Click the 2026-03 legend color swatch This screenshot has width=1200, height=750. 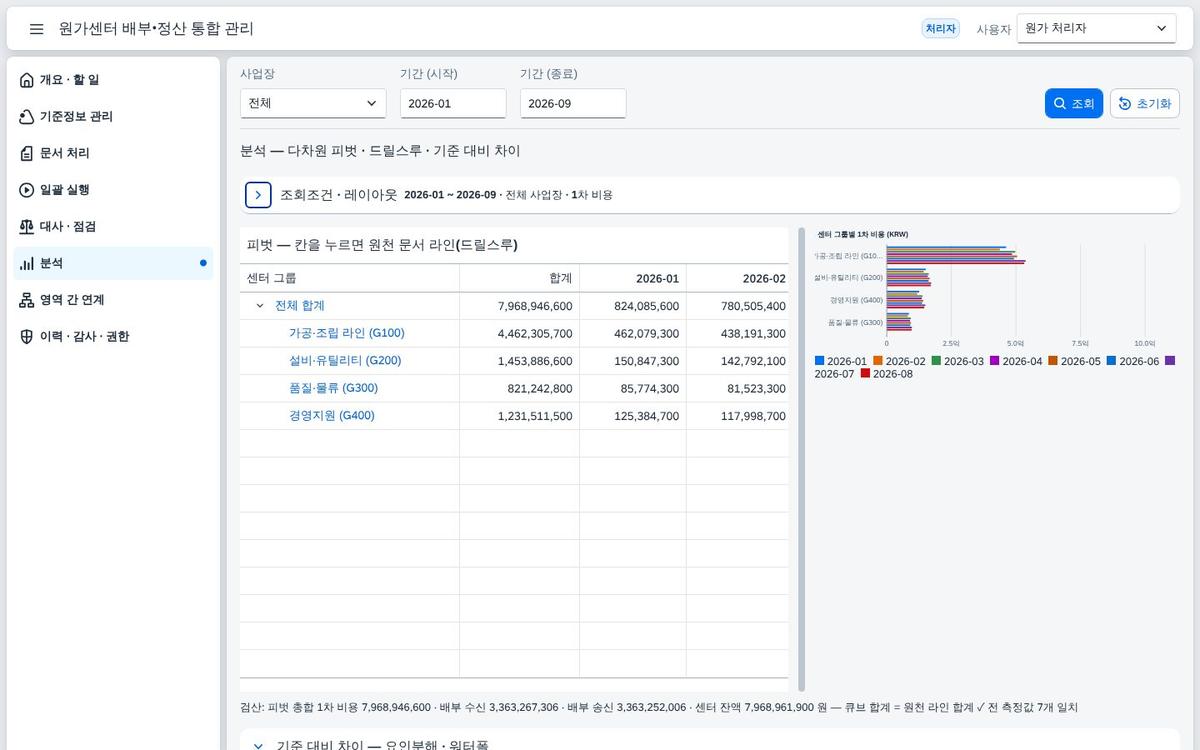click(937, 361)
